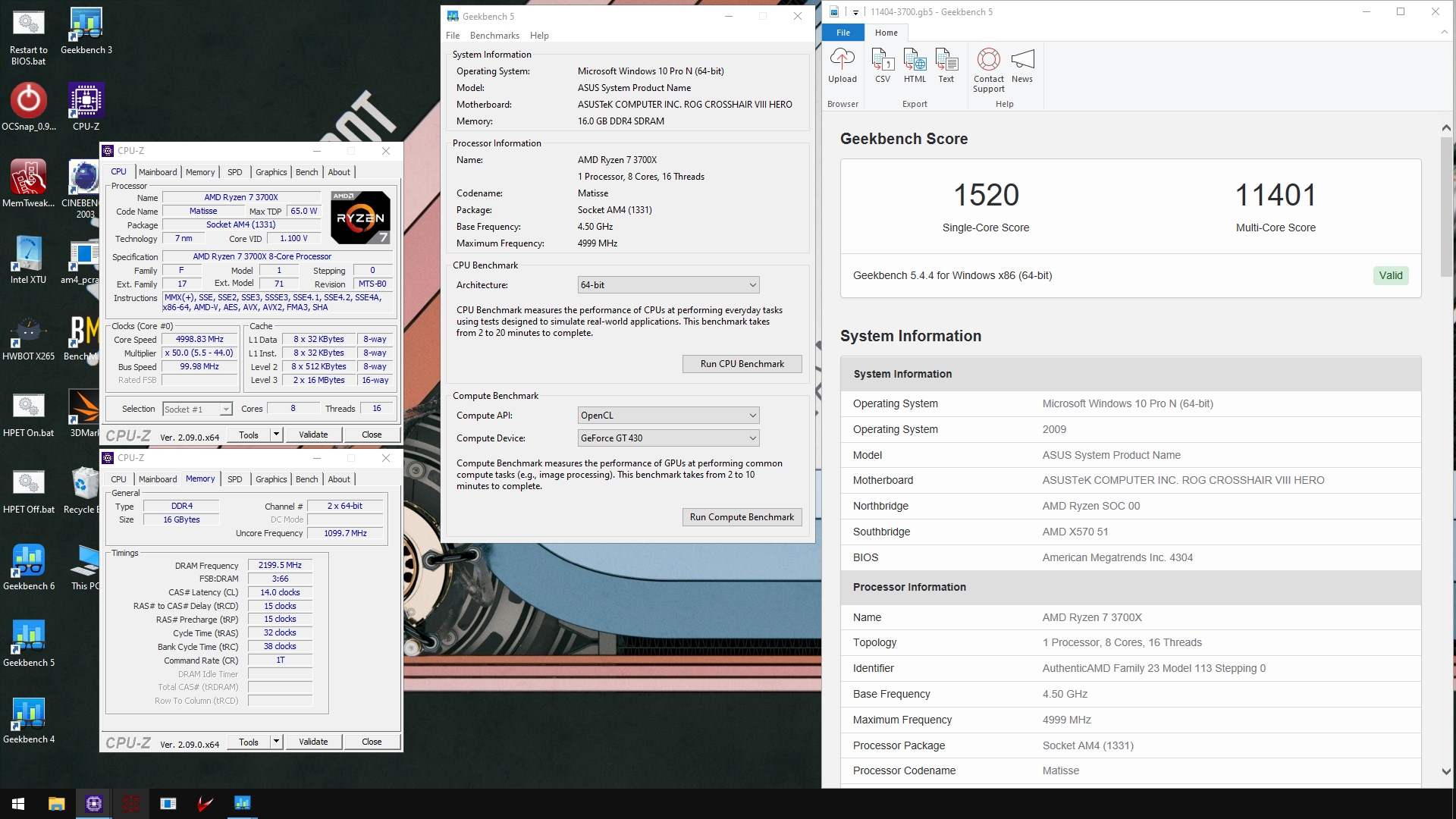The width and height of the screenshot is (1456, 819).
Task: Click the Valid badge in score card
Action: 1391,275
